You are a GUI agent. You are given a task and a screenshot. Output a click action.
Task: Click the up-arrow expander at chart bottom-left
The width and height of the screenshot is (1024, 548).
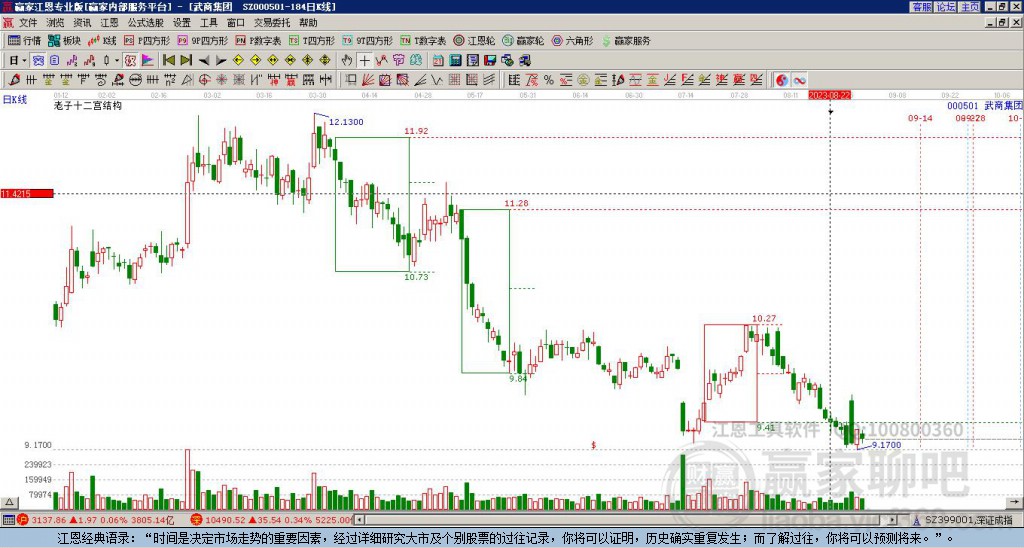click(9, 502)
